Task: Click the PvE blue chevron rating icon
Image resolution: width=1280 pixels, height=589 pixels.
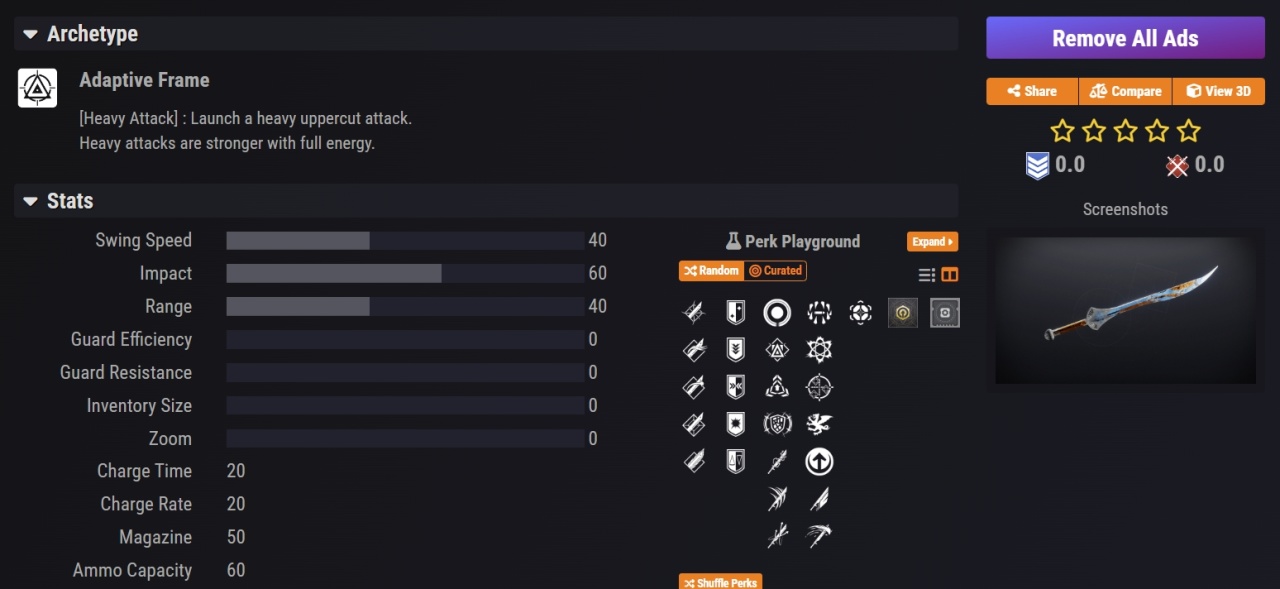Action: pyautogui.click(x=1037, y=166)
